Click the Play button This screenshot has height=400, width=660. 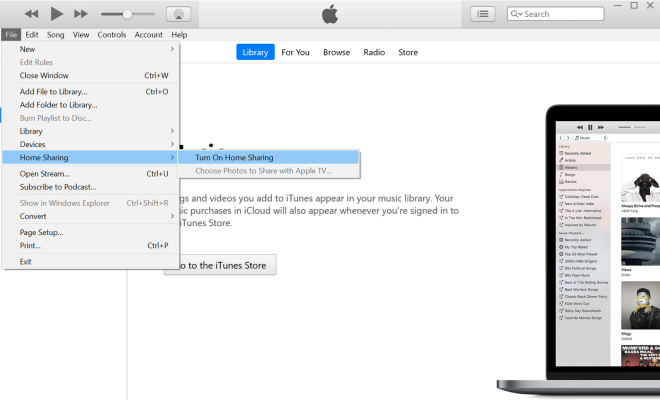pyautogui.click(x=56, y=14)
